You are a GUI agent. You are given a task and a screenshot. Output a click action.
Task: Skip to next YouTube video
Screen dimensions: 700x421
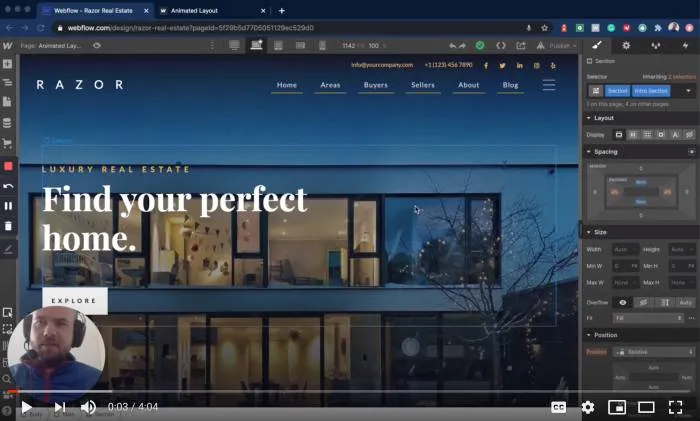(60, 407)
